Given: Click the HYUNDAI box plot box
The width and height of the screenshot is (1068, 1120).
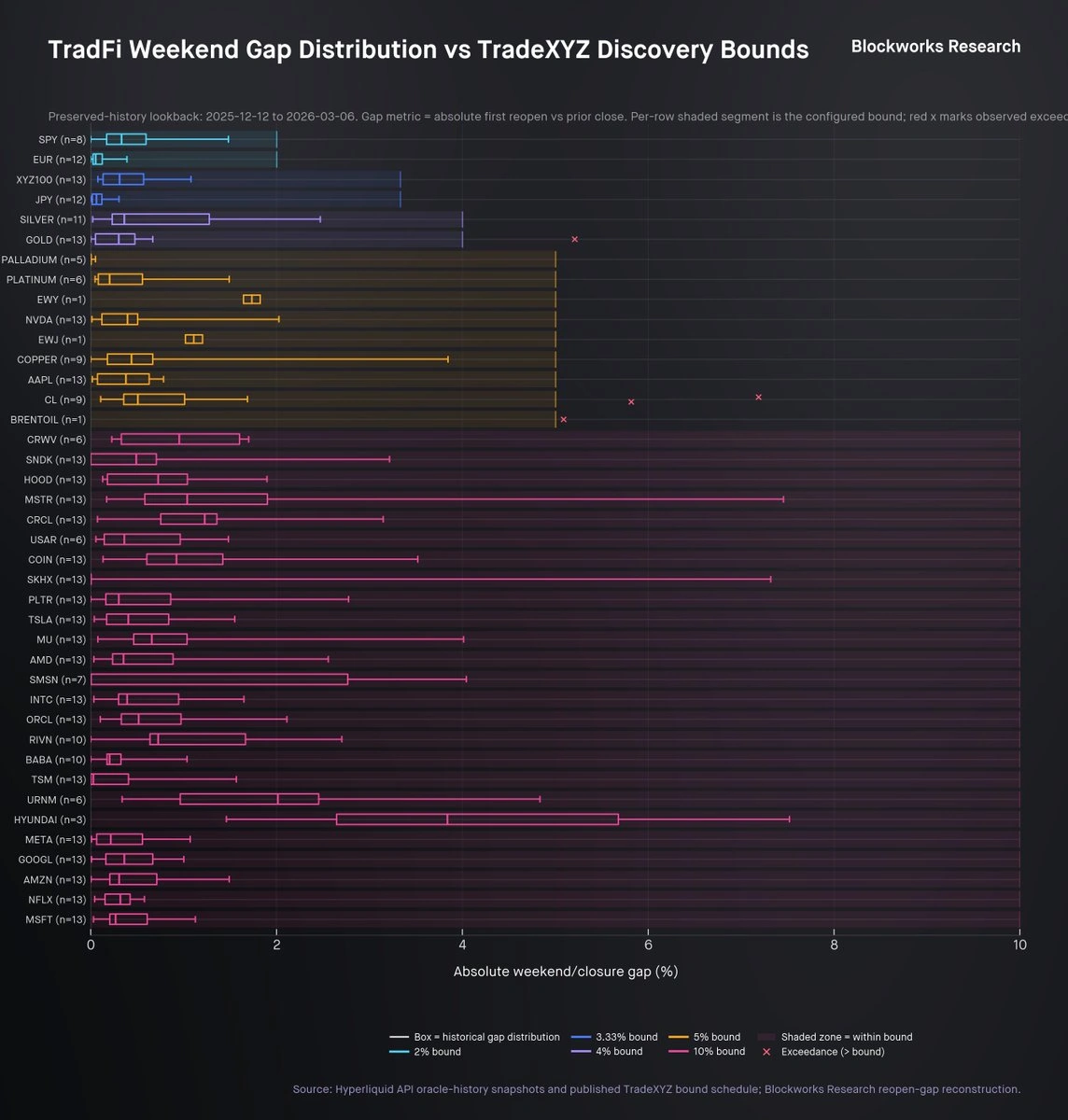Looking at the screenshot, I should [x=477, y=819].
